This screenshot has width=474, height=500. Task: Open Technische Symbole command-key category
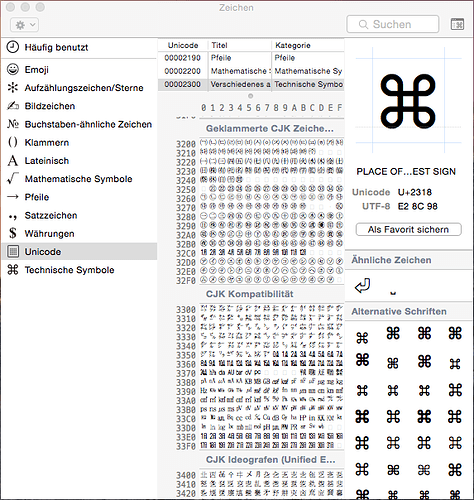point(79,270)
